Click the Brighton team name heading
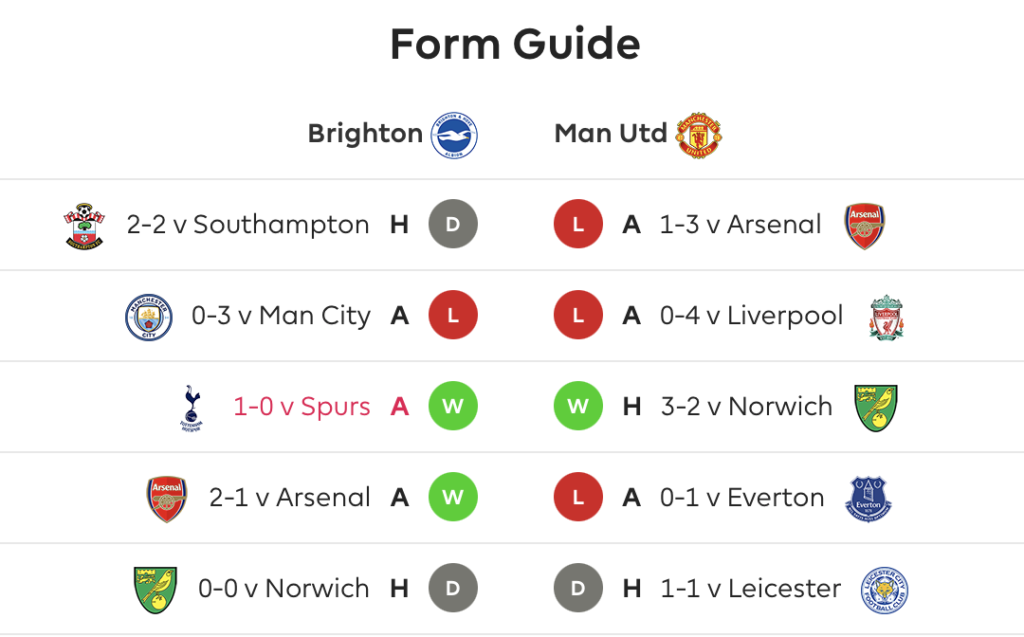The height and width of the screenshot is (637, 1024). 365,134
